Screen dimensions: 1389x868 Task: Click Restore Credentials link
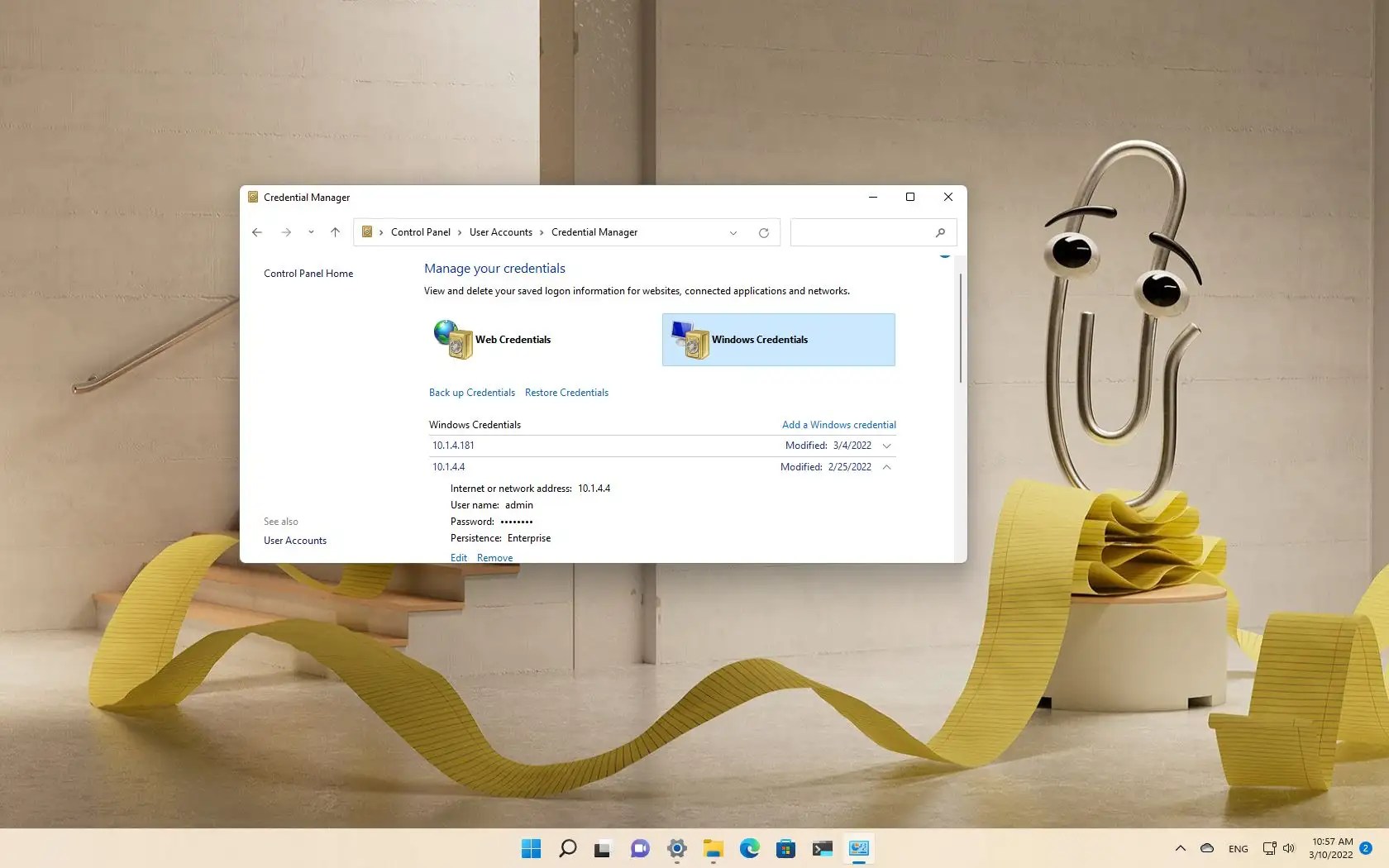tap(566, 393)
